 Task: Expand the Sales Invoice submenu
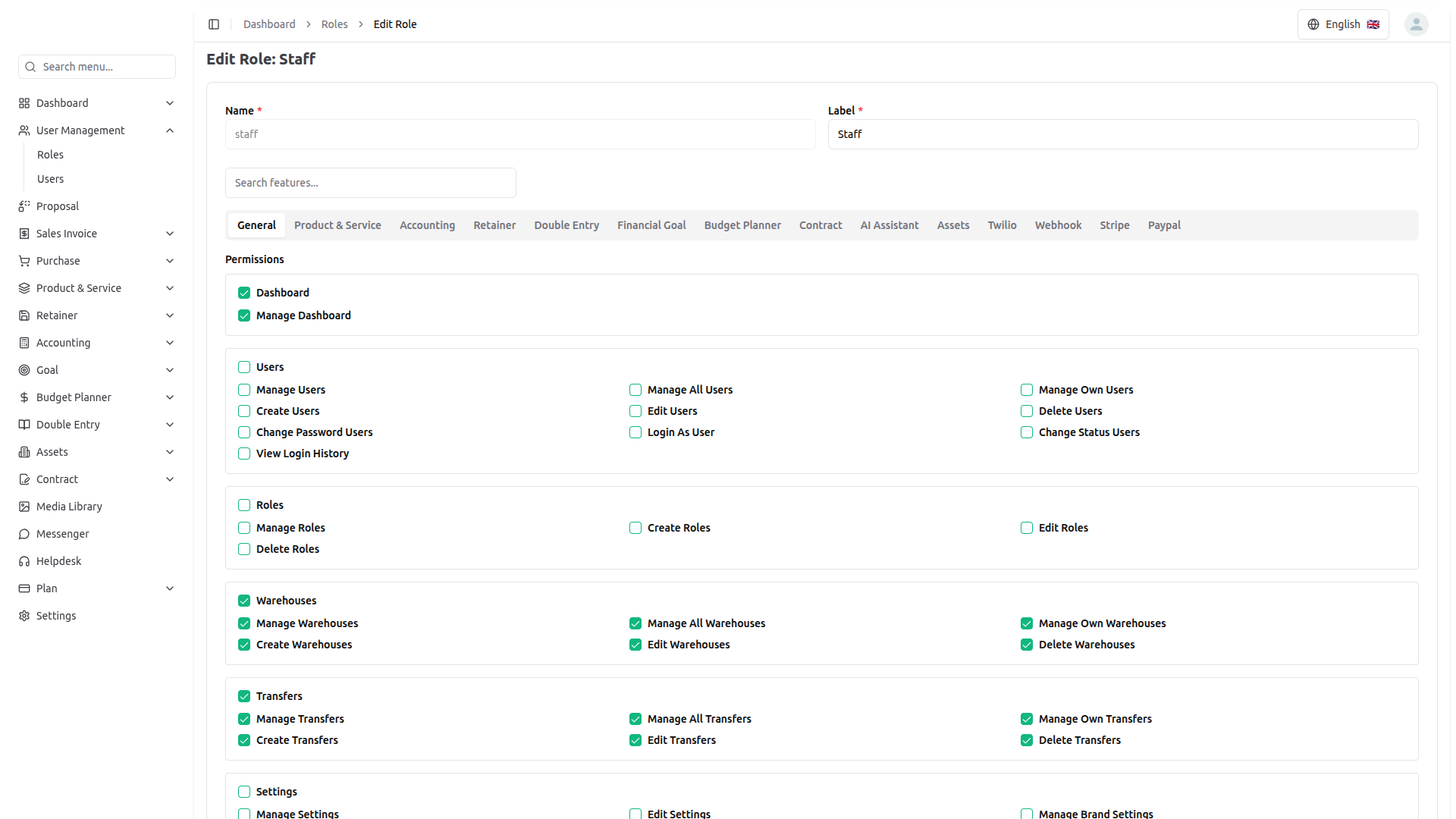[x=170, y=234]
